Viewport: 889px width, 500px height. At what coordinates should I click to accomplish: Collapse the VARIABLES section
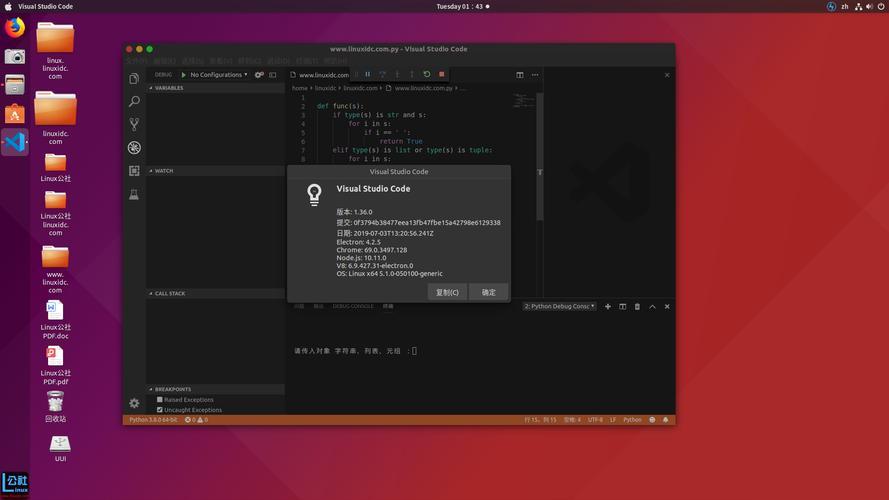[215, 88]
